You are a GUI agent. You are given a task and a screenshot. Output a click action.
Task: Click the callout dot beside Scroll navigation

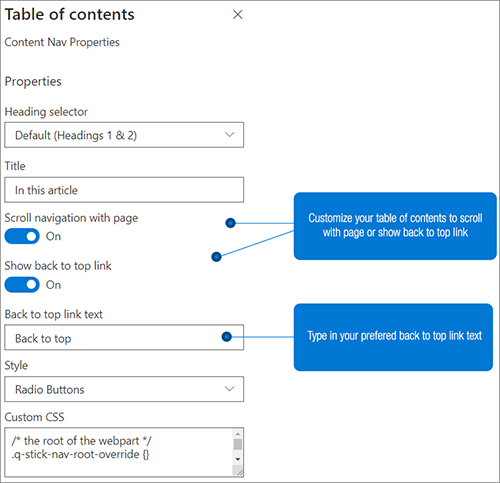coord(230,223)
